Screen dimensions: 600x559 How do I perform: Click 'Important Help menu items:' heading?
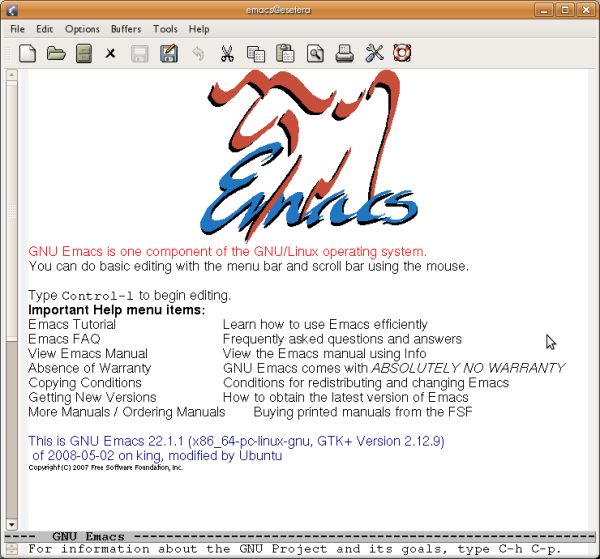coord(117,310)
